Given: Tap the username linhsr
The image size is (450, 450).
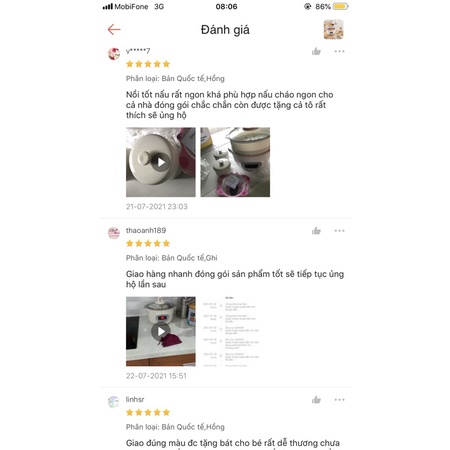Looking at the screenshot, I should coord(135,399).
